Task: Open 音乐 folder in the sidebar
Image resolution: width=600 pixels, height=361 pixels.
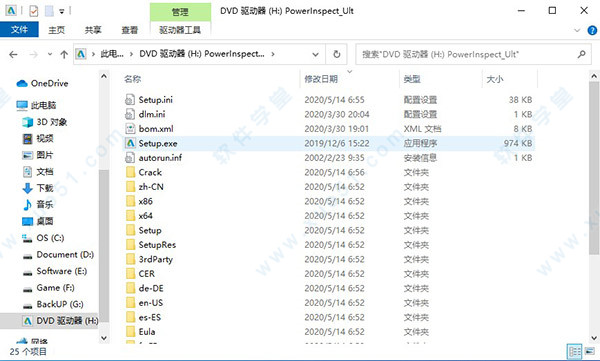Action: (38, 204)
